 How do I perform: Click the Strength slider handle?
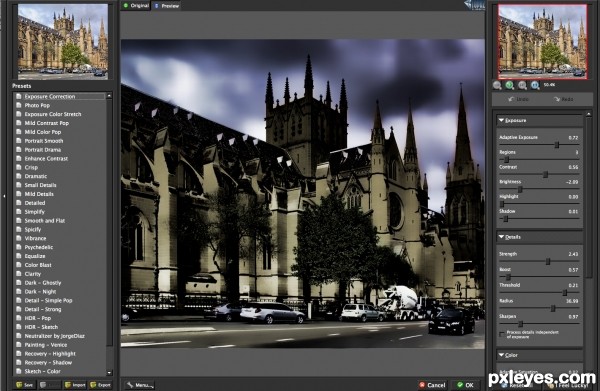click(548, 261)
